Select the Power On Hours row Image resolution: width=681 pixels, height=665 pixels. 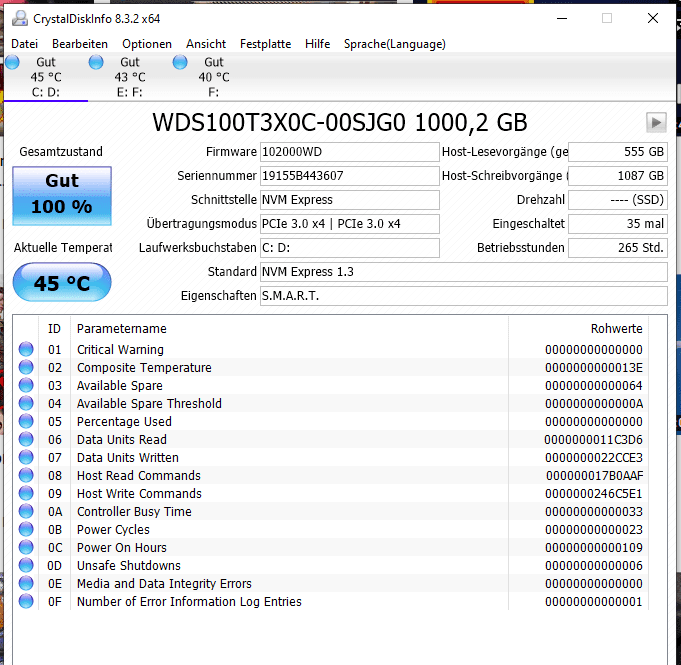pyautogui.click(x=331, y=548)
